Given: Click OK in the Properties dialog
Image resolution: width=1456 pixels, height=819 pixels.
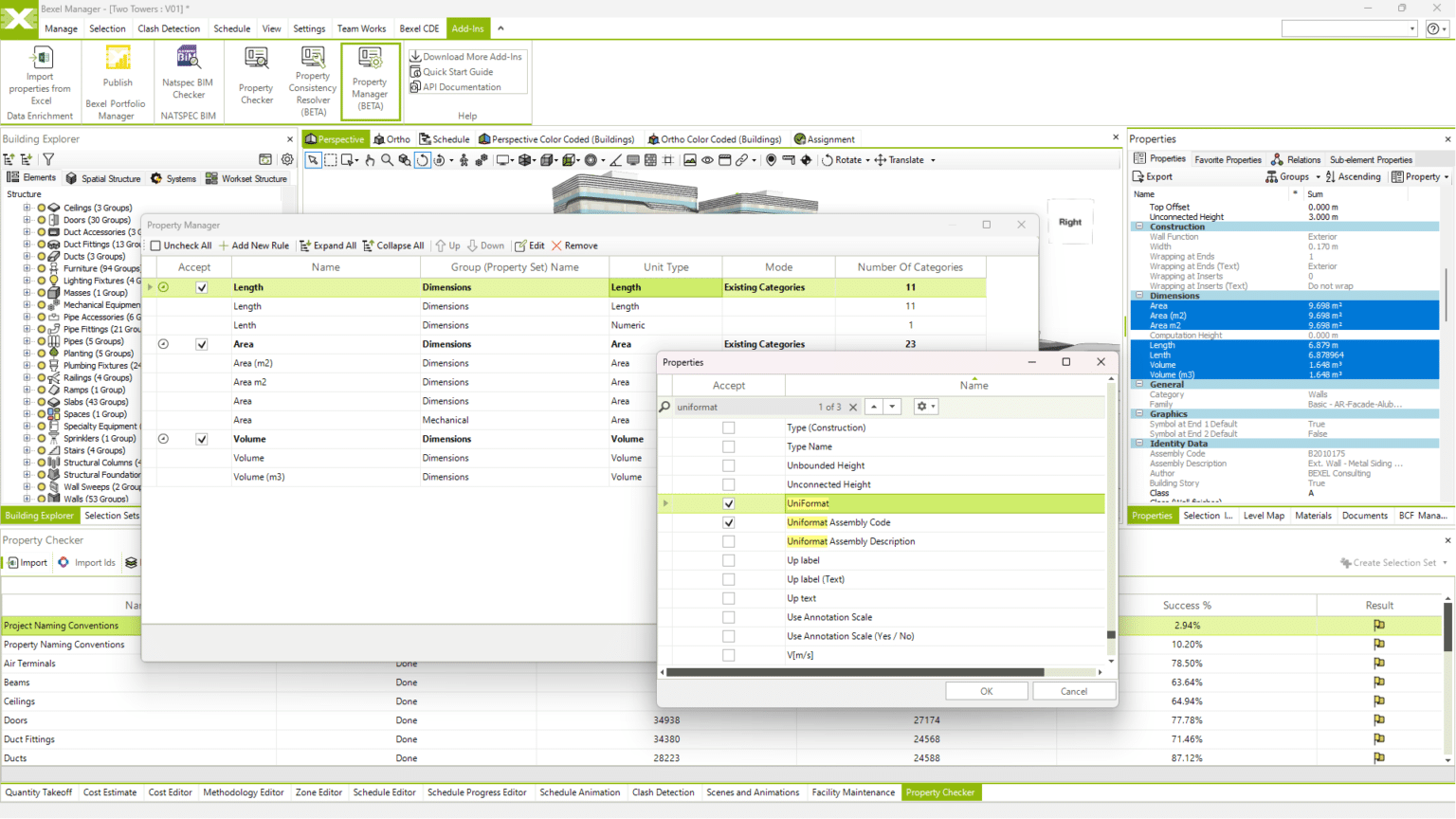Looking at the screenshot, I should pyautogui.click(x=986, y=691).
